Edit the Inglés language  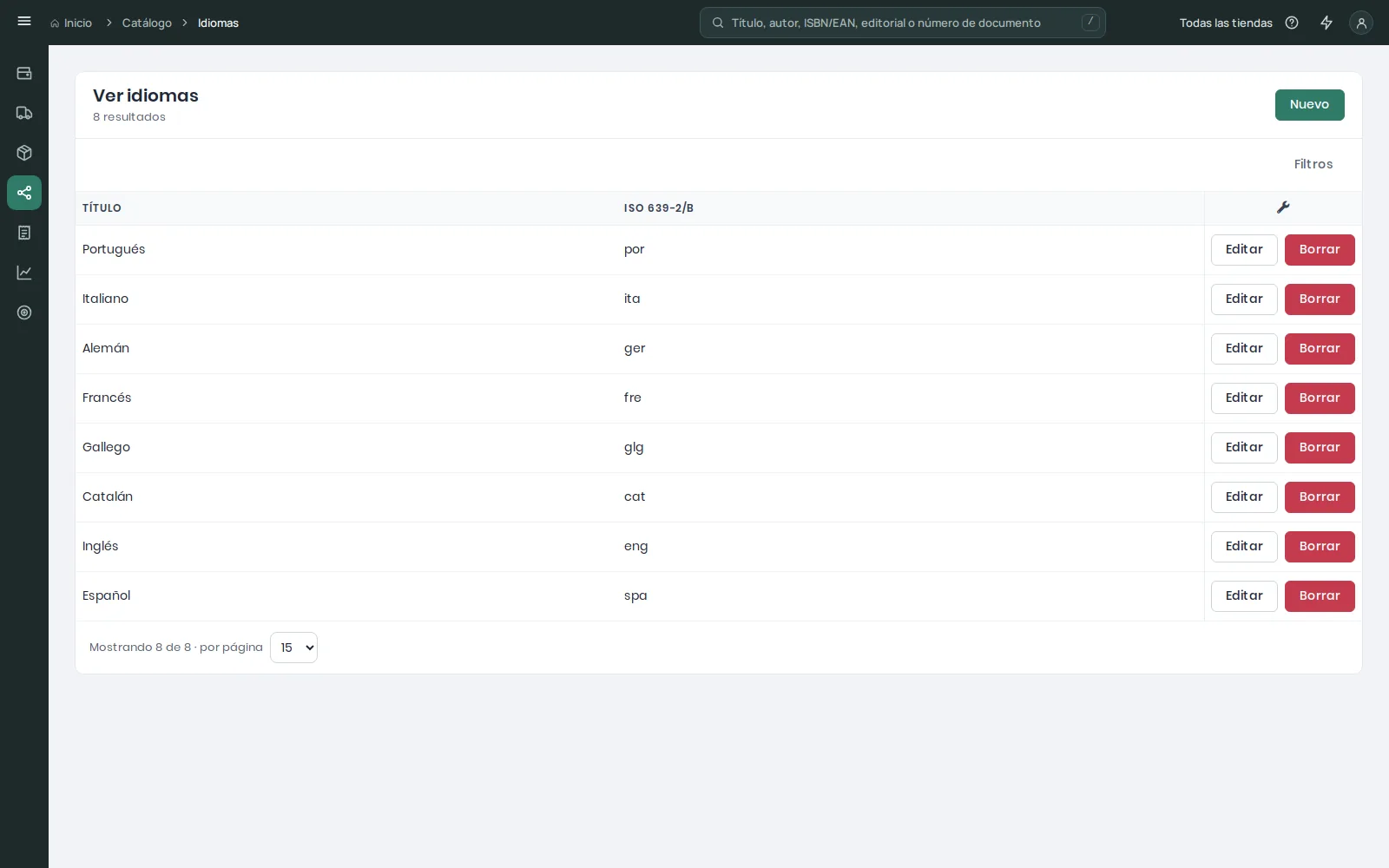click(x=1244, y=547)
